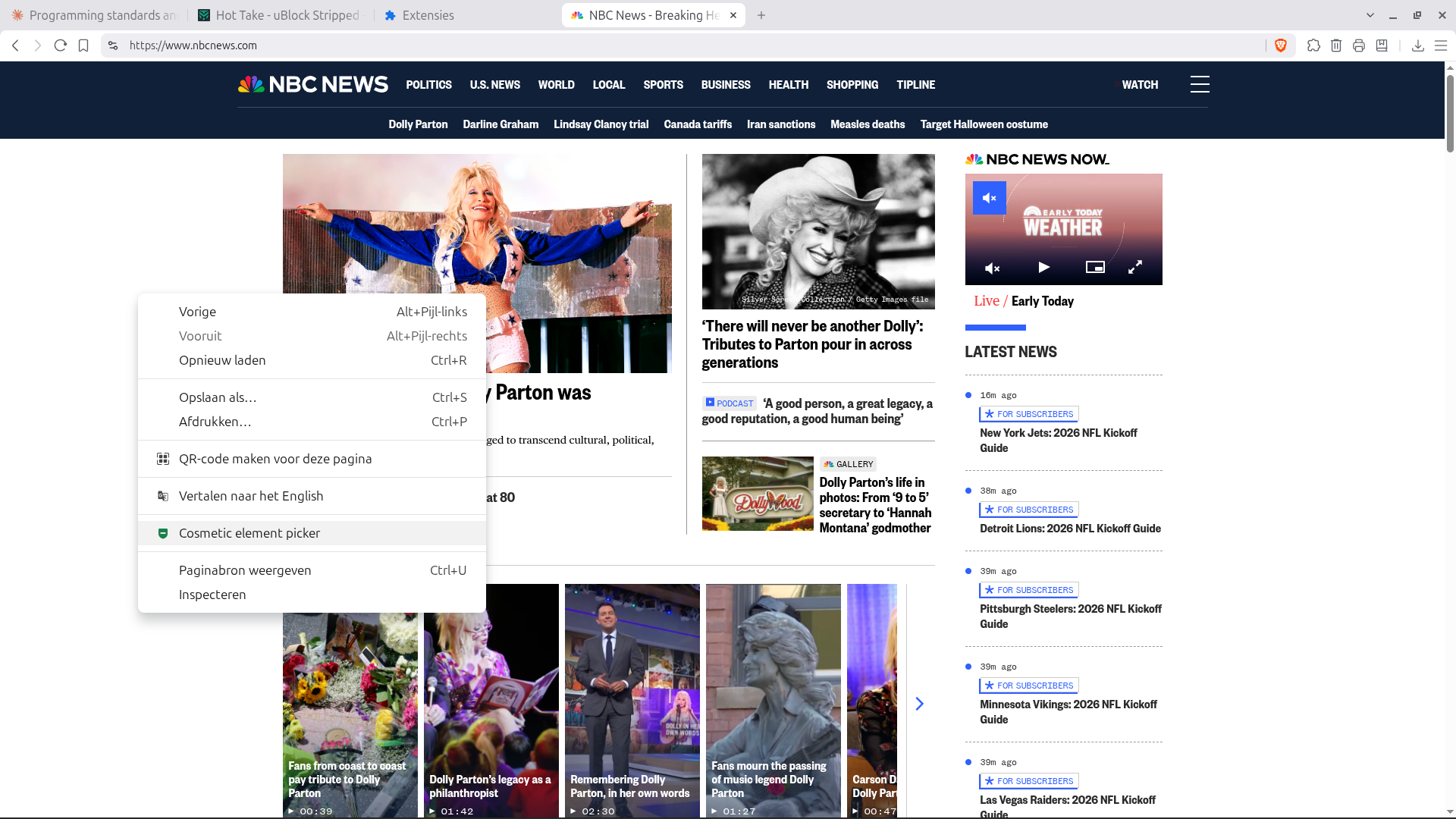Screen dimensions: 1456x819
Task: Go to the U.S. News section
Action: tap(495, 85)
